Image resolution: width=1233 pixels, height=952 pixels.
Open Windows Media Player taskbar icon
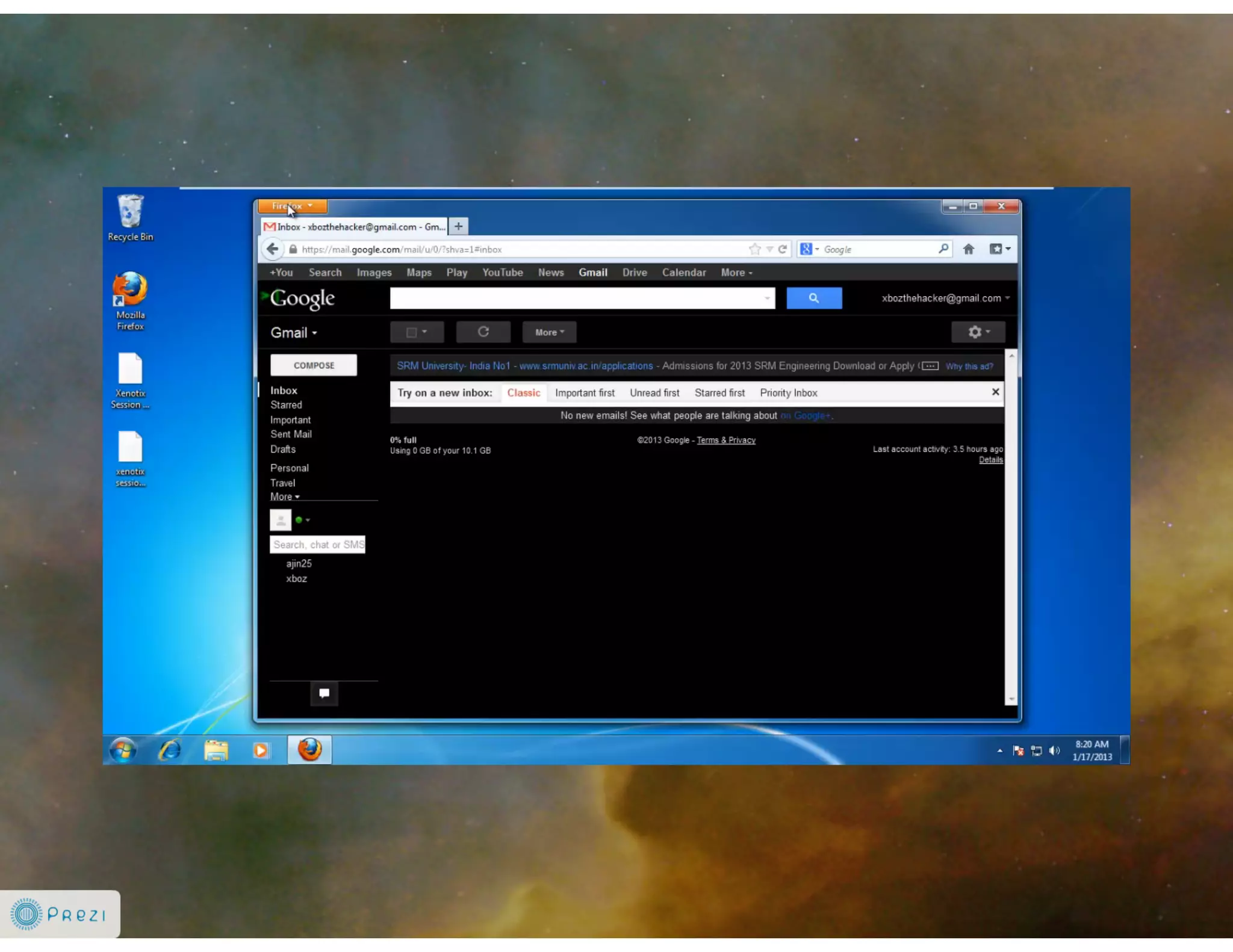[261, 750]
